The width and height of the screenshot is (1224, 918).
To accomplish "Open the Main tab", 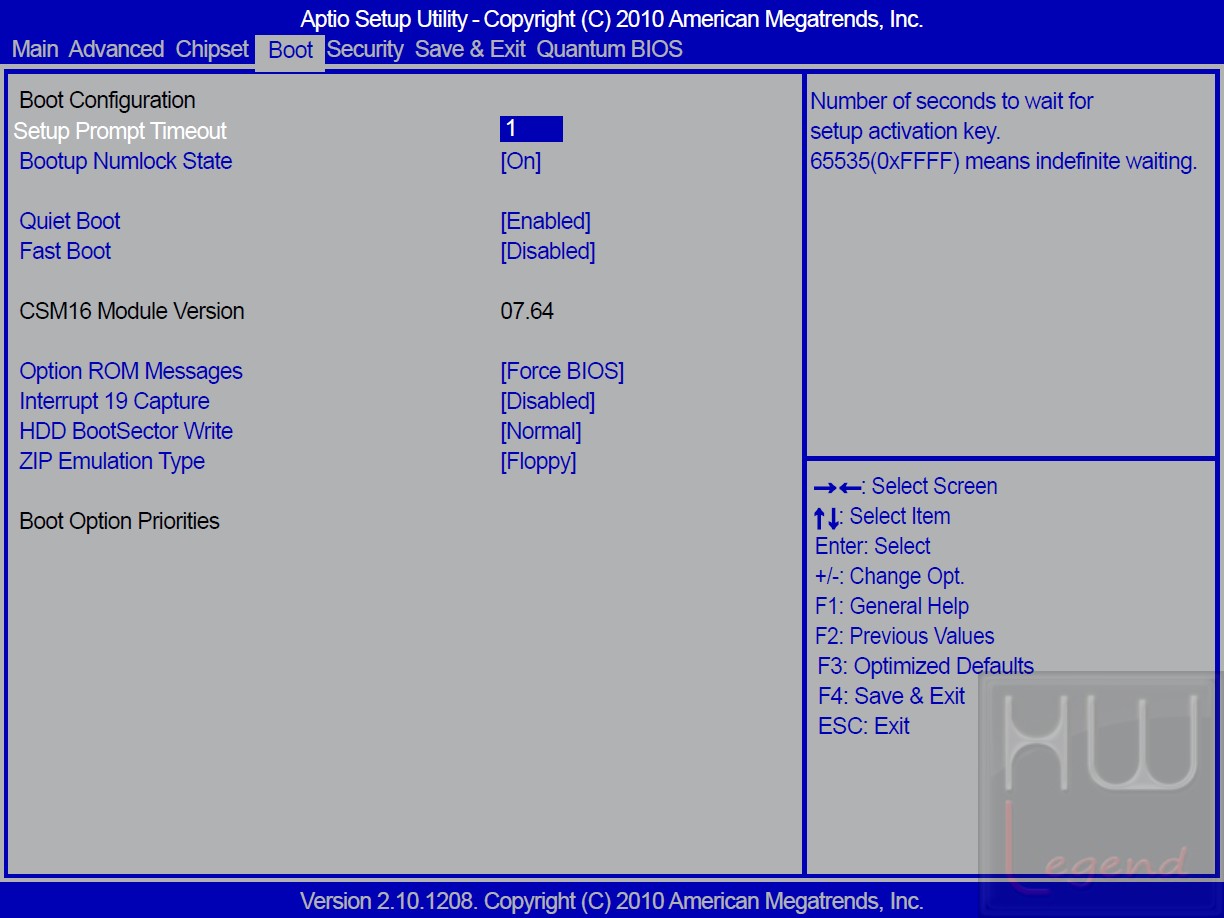I will click(x=35, y=49).
